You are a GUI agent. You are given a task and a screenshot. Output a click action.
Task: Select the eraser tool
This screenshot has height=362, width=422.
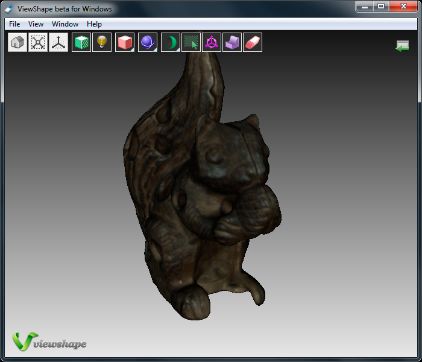pos(253,42)
